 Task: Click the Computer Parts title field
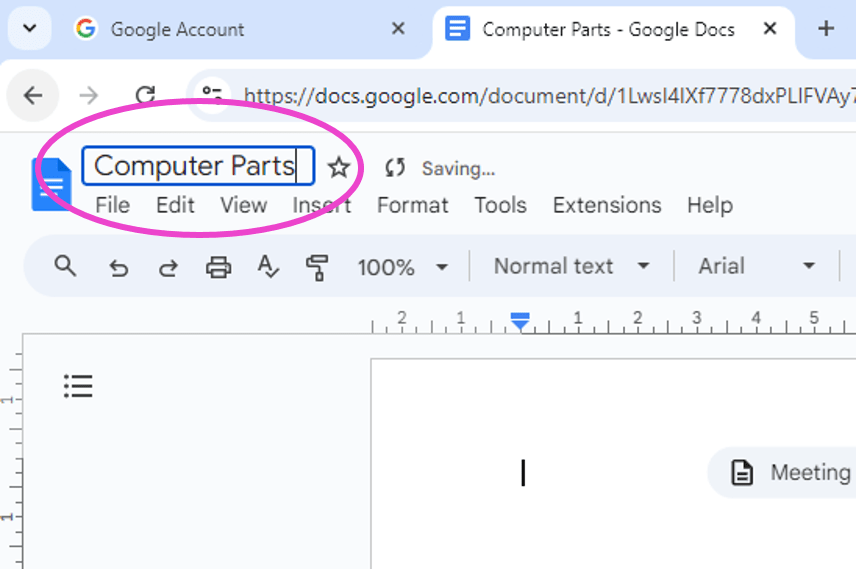tap(197, 166)
